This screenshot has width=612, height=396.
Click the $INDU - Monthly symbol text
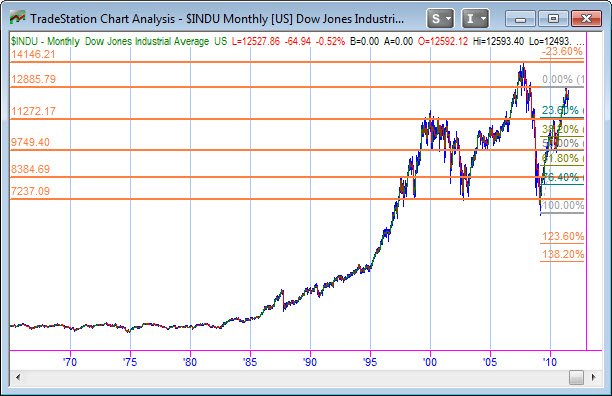point(45,41)
